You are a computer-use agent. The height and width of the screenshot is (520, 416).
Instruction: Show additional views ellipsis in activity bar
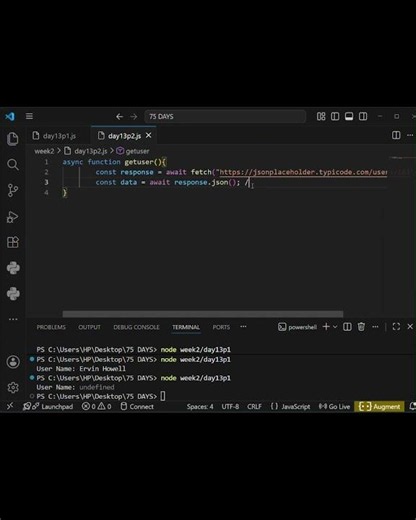tap(13, 319)
